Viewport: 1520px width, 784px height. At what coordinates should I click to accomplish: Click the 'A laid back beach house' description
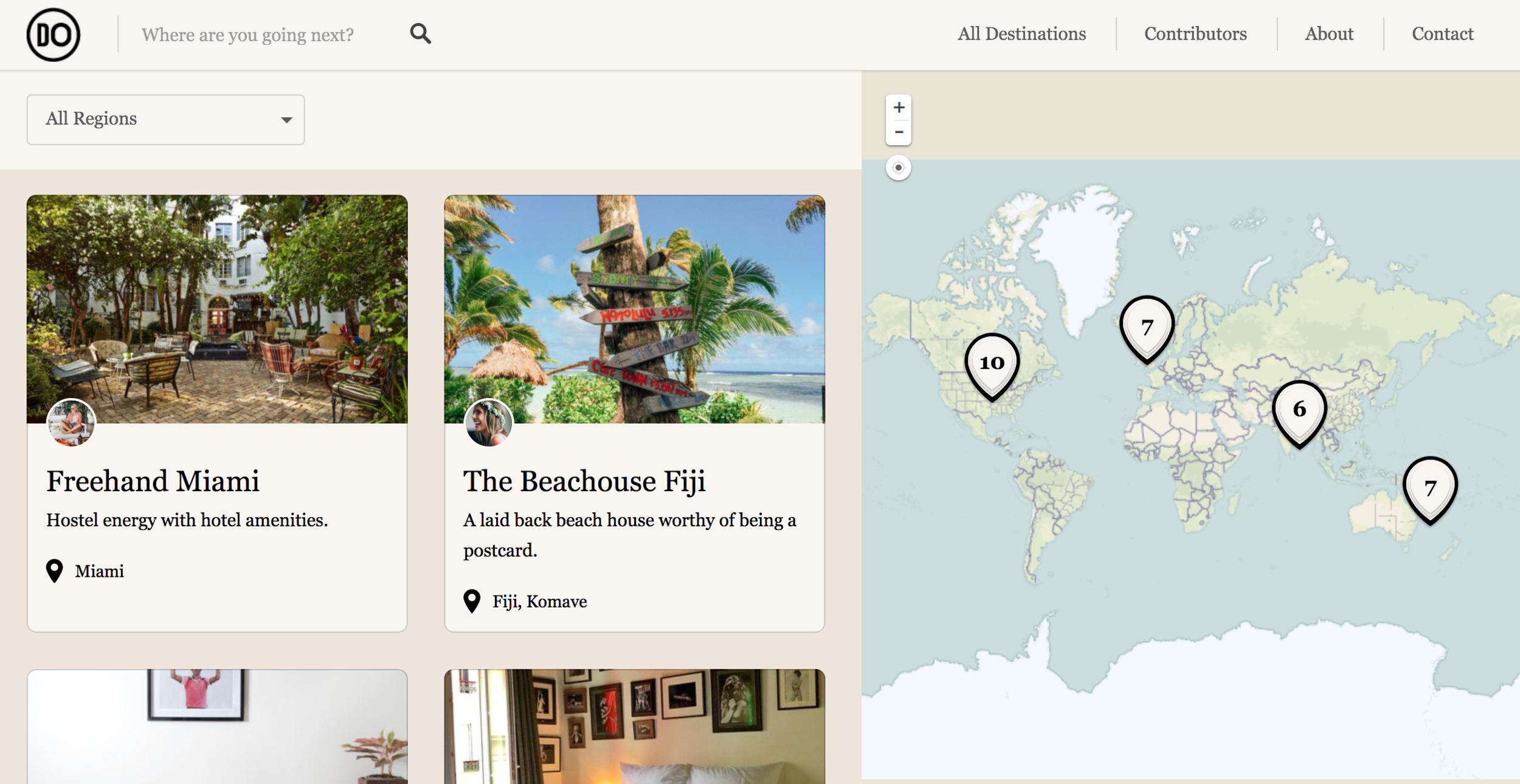tap(630, 535)
